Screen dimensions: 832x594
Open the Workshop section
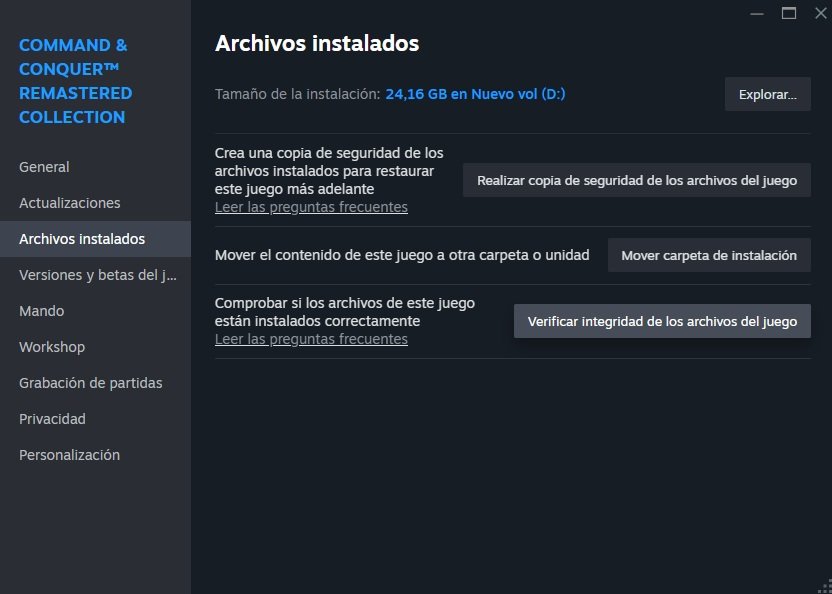pos(52,346)
